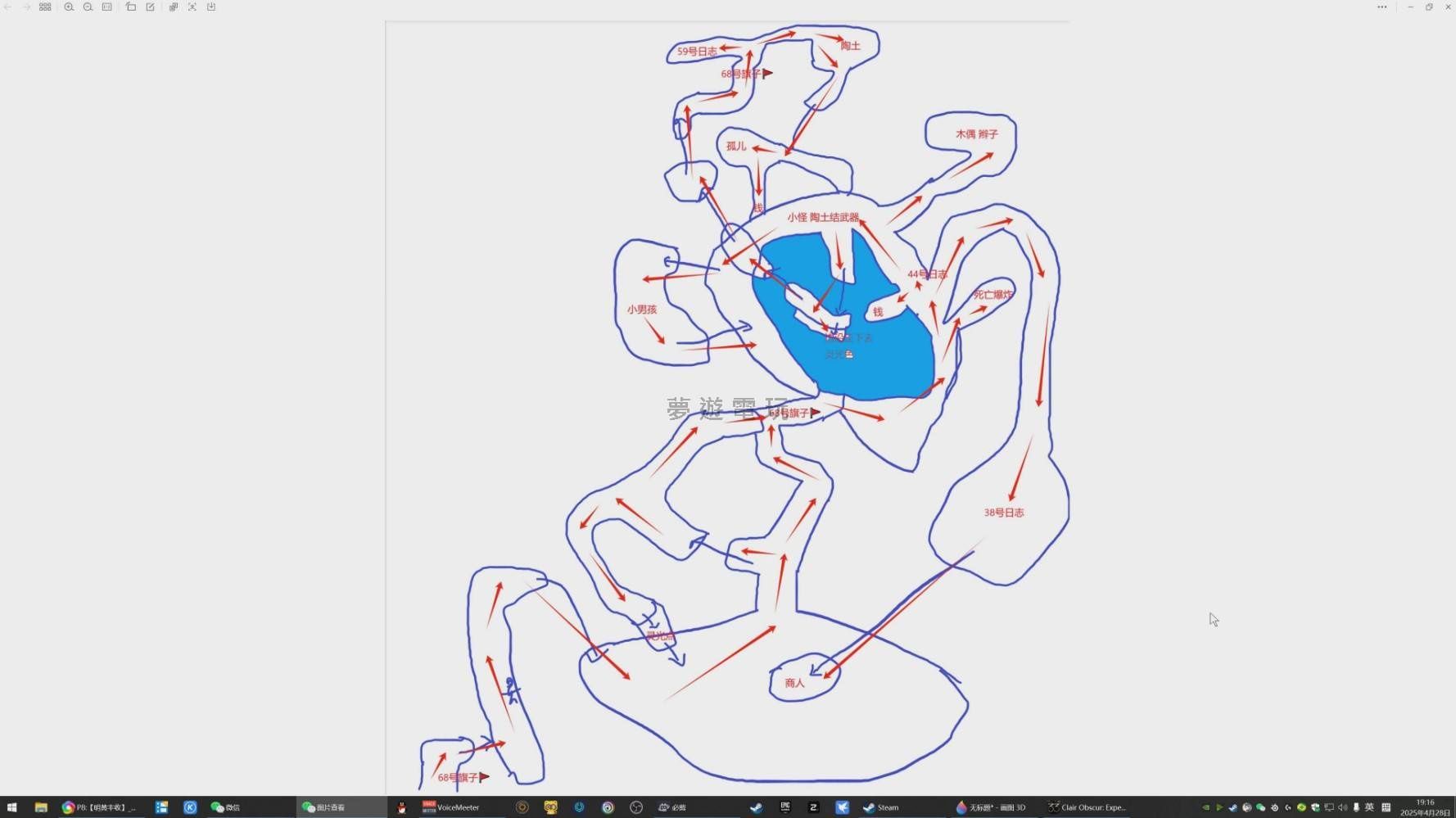Click the Epic Games taskbar icon
This screenshot has width=1456, height=818.
tap(785, 807)
